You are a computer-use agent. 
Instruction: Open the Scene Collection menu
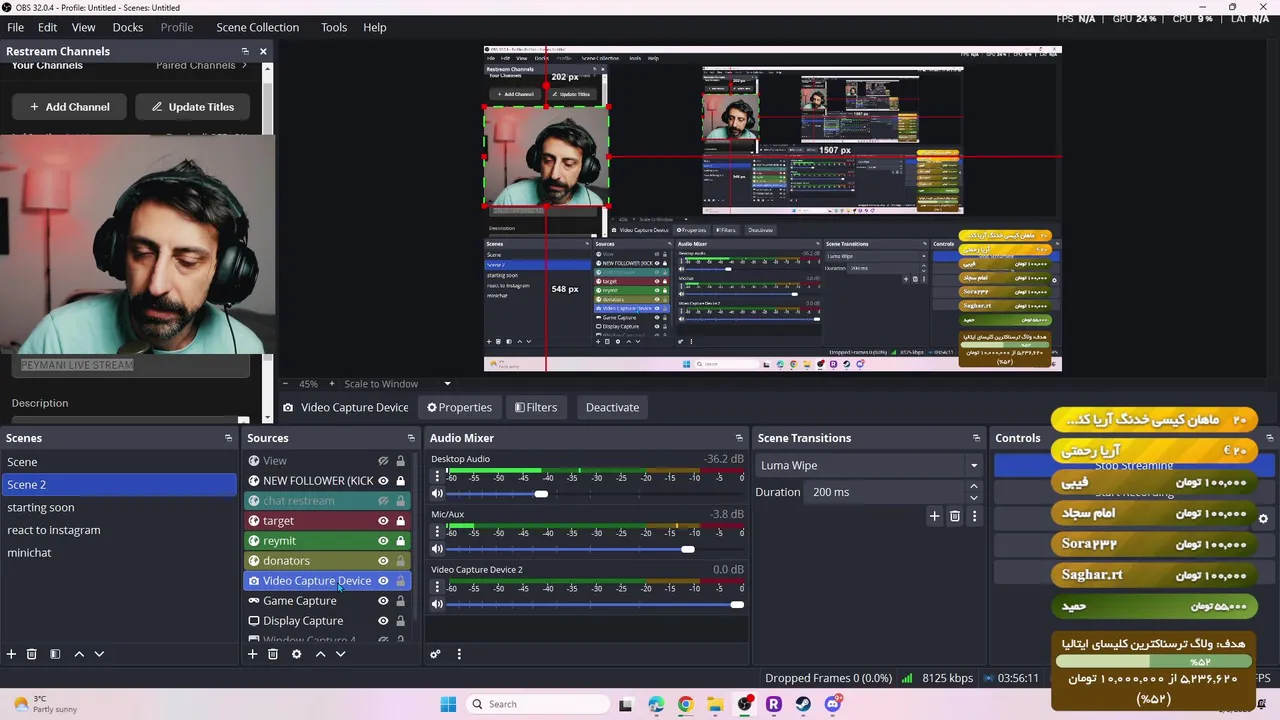257,27
